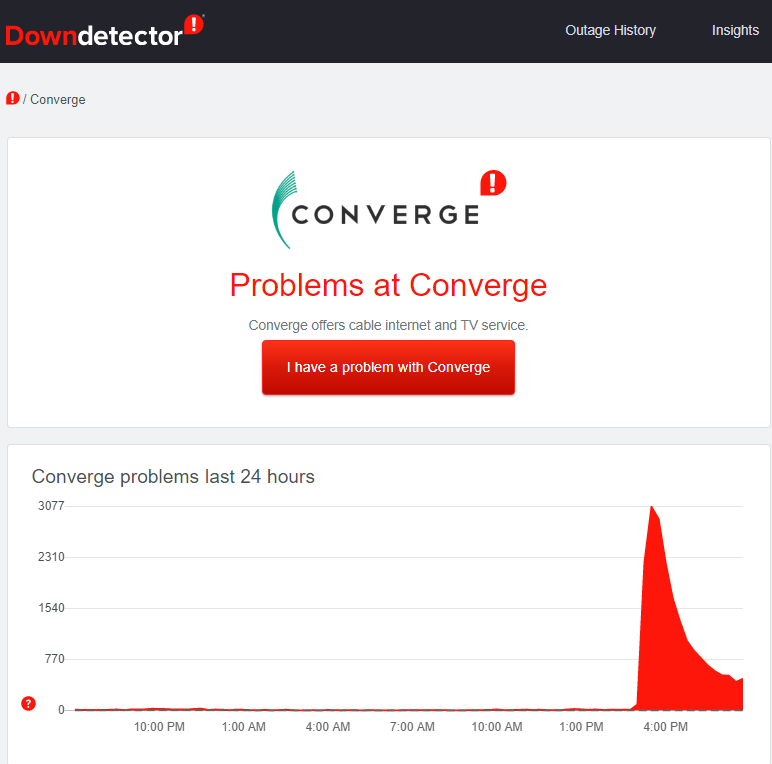Click the red question mark chart help icon
Viewport: 772px width, 764px height.
[x=28, y=703]
